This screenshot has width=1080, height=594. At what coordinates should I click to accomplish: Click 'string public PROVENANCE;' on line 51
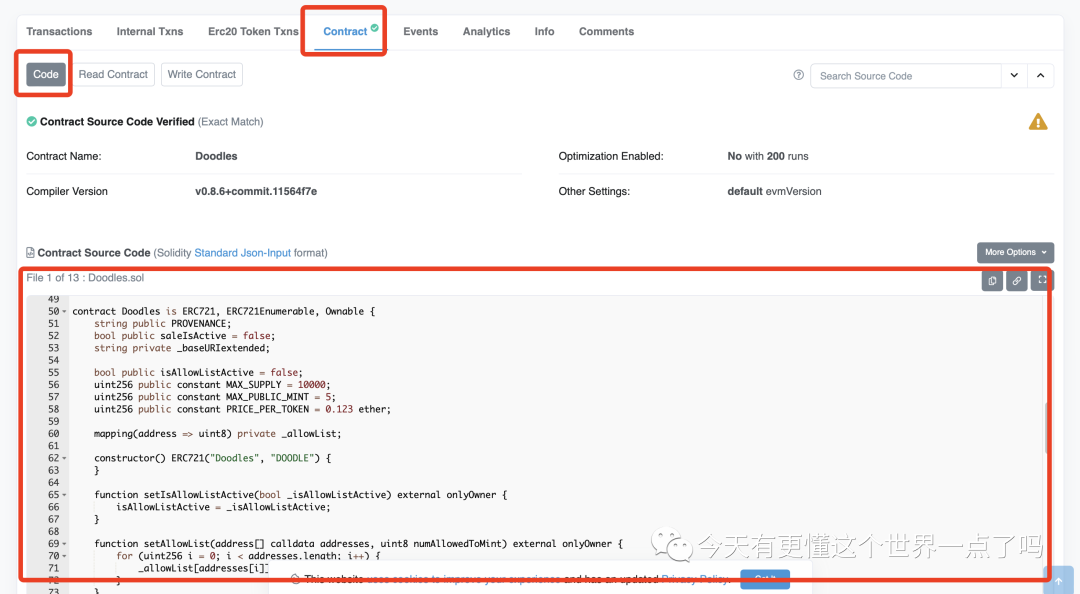point(163,324)
